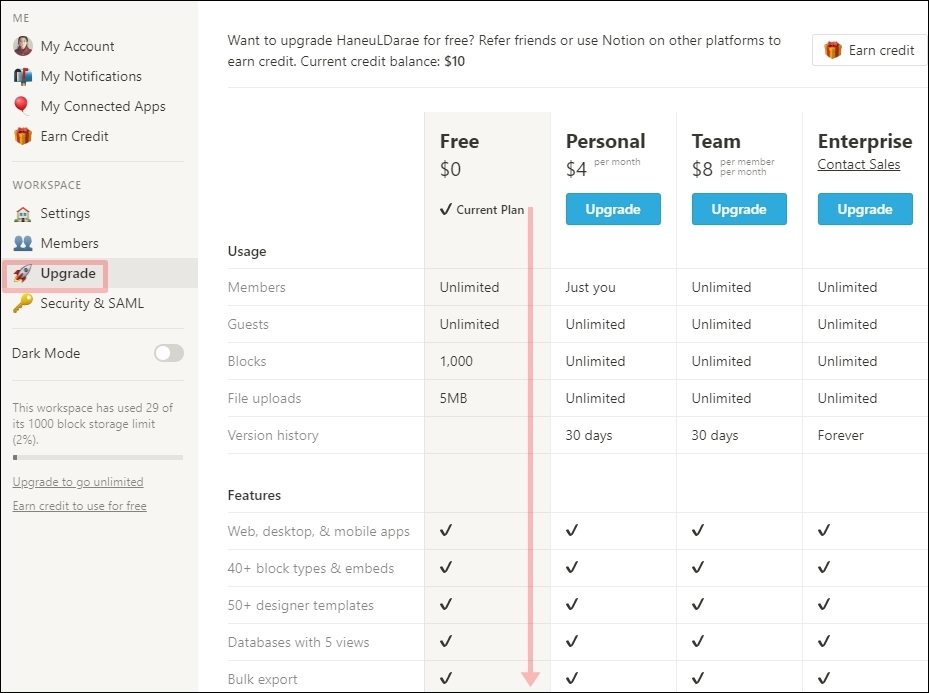Click the $0 Free price
The image size is (929, 693).
point(450,169)
